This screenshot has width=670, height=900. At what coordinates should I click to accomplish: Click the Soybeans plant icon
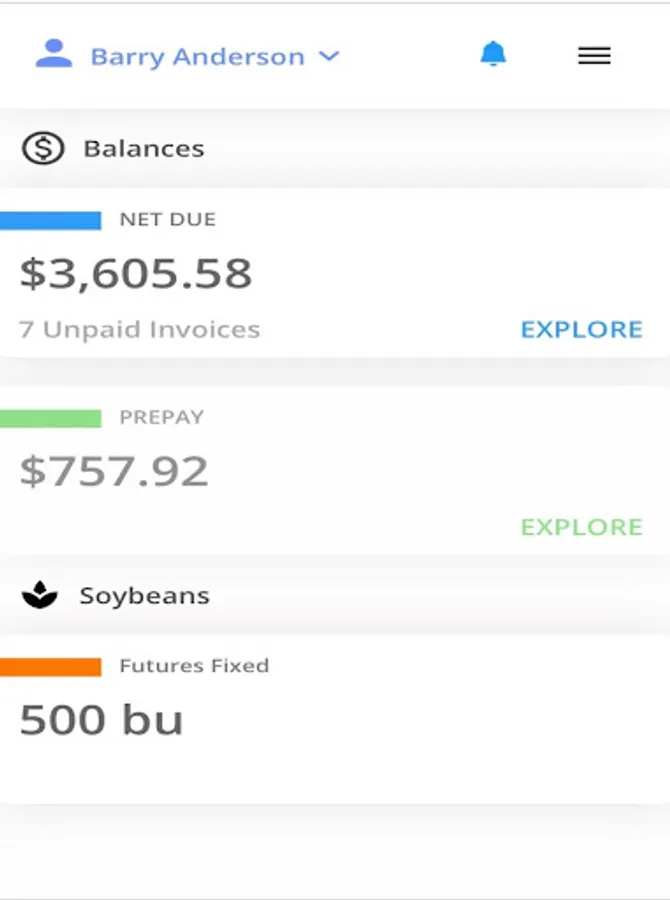(40, 595)
